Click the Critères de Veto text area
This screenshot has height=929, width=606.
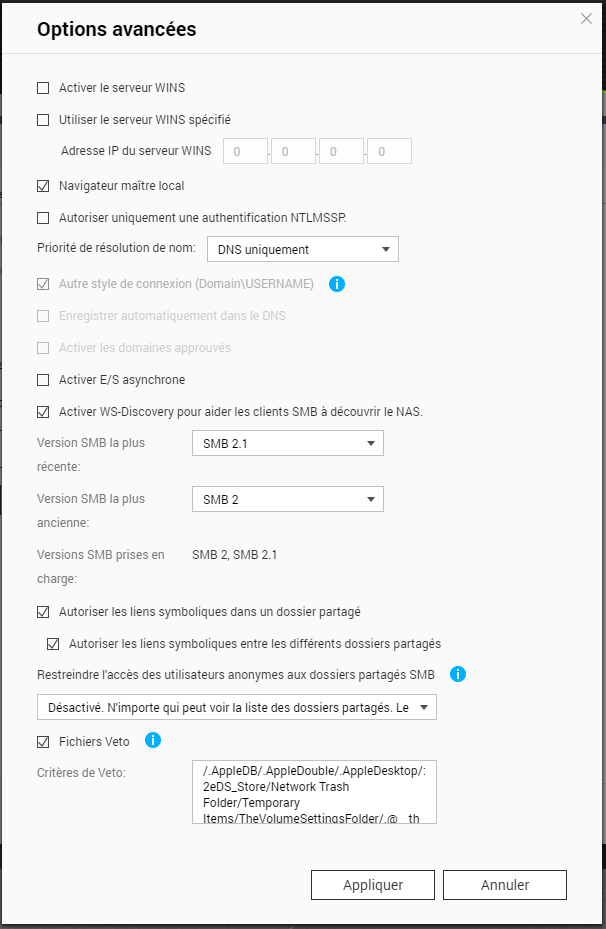(314, 791)
